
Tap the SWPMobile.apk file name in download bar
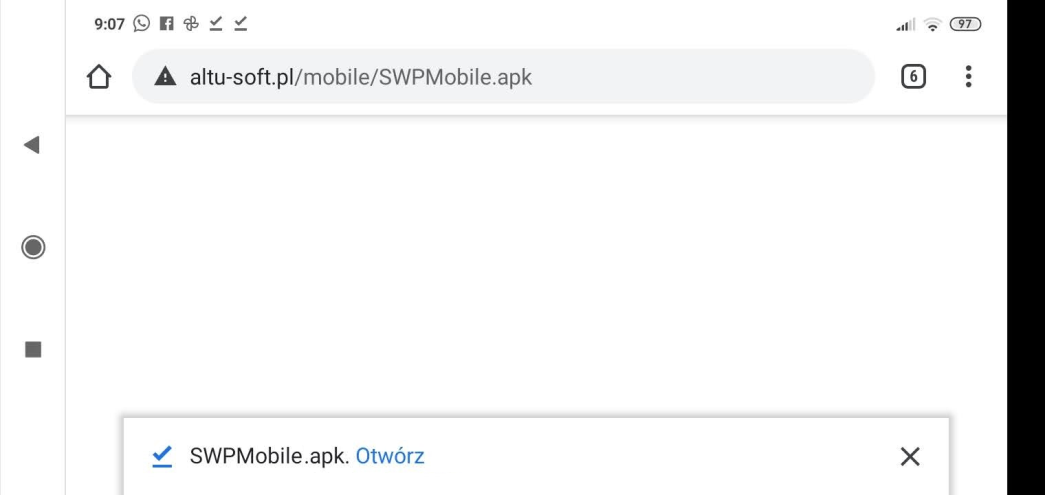268,456
